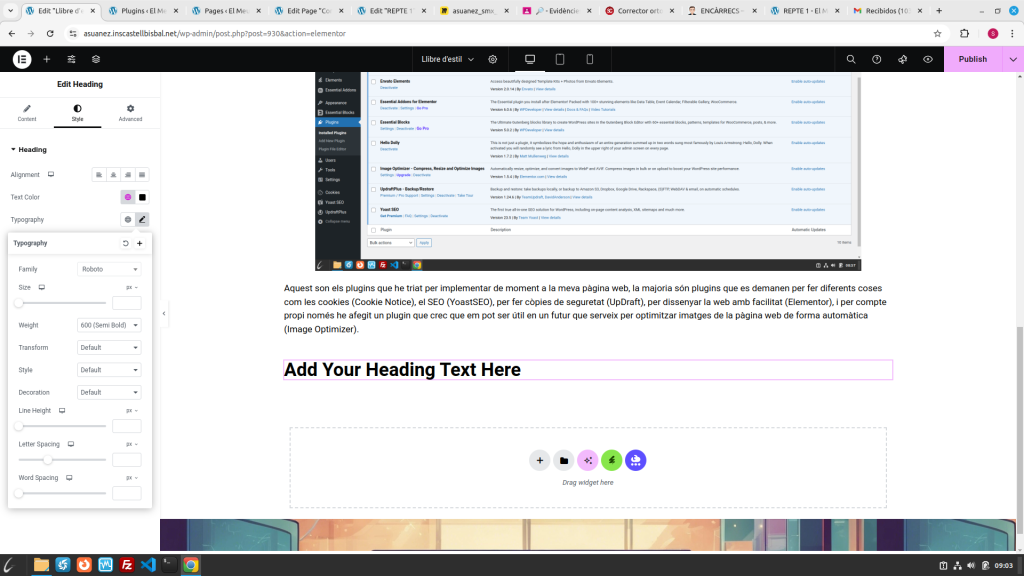1024x576 pixels.
Task: Align heading text right
Action: [x=127, y=175]
